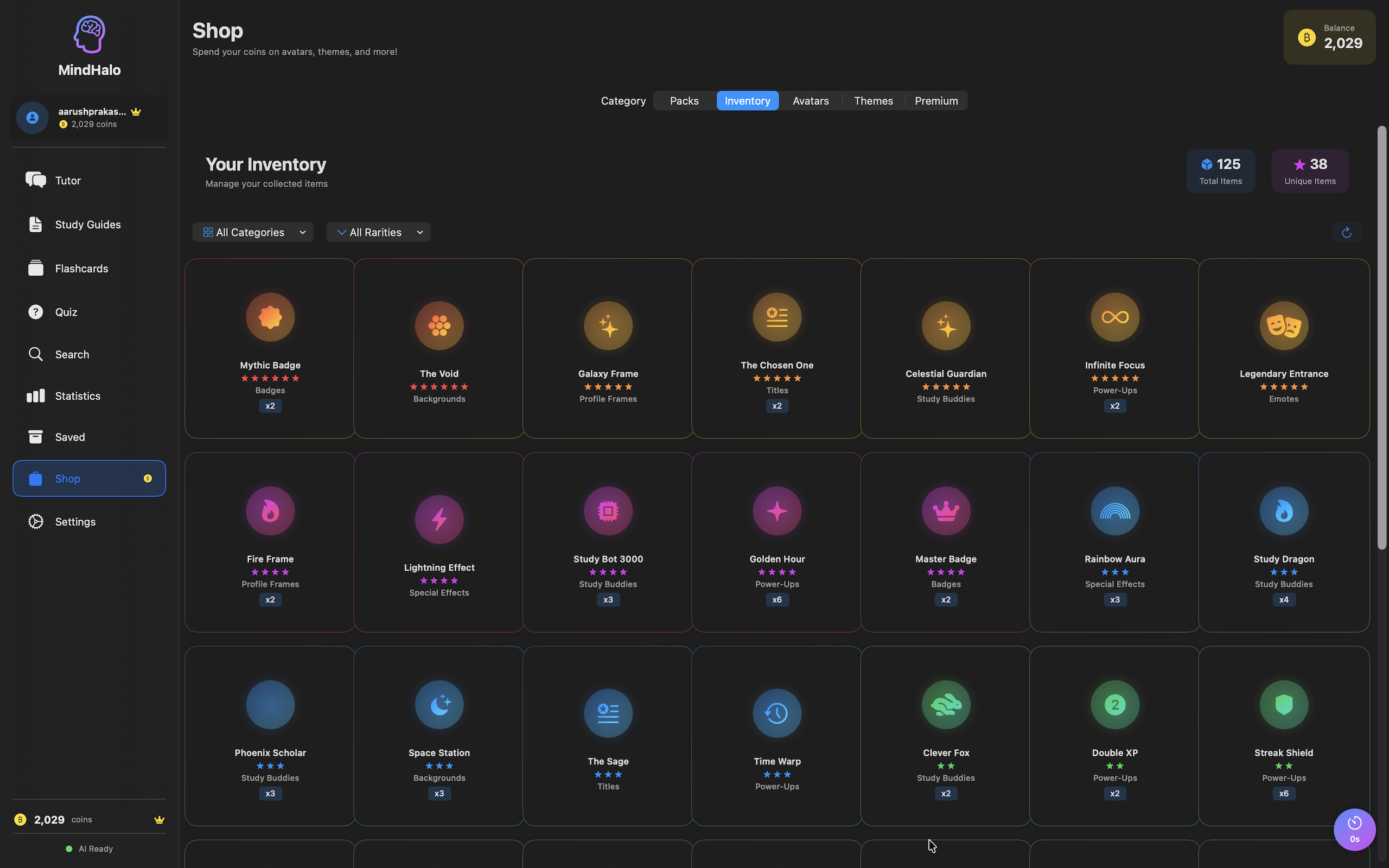Collapse the profile card for aarushprakas
Image resolution: width=1389 pixels, height=868 pixels.
[89, 118]
